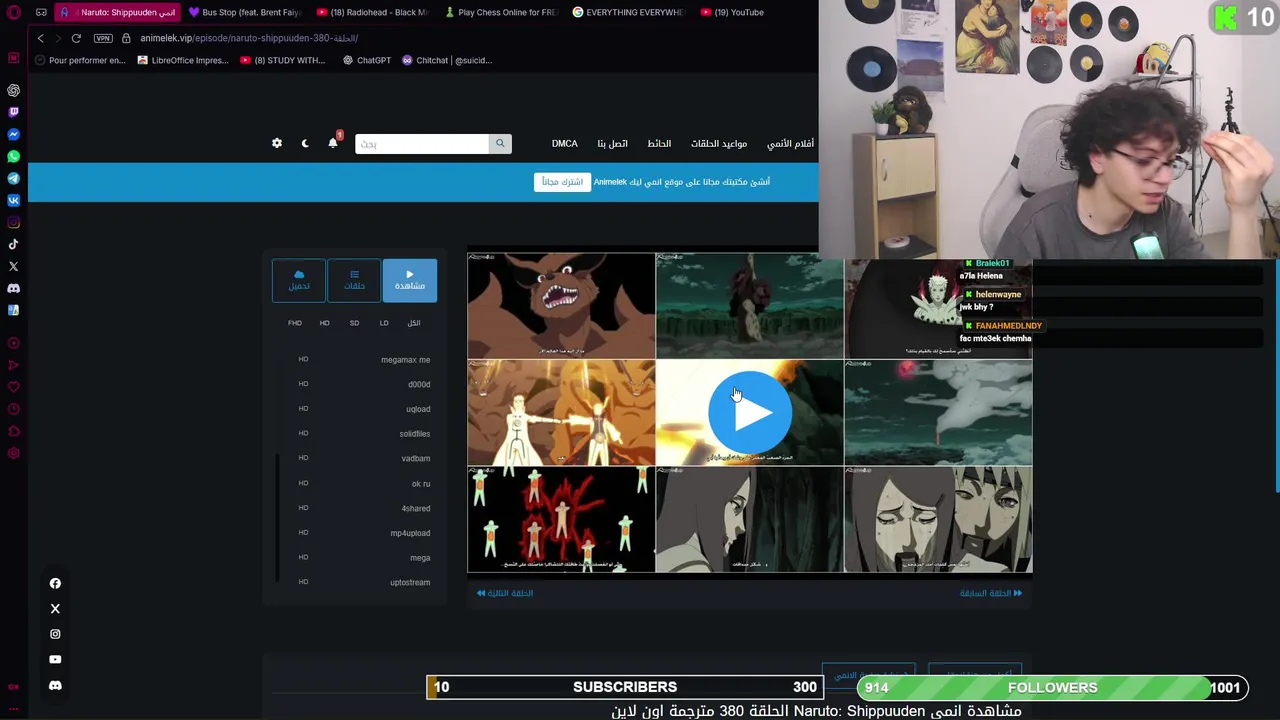
Task: Open TikTok in the browser sidebar
Action: coord(14,244)
